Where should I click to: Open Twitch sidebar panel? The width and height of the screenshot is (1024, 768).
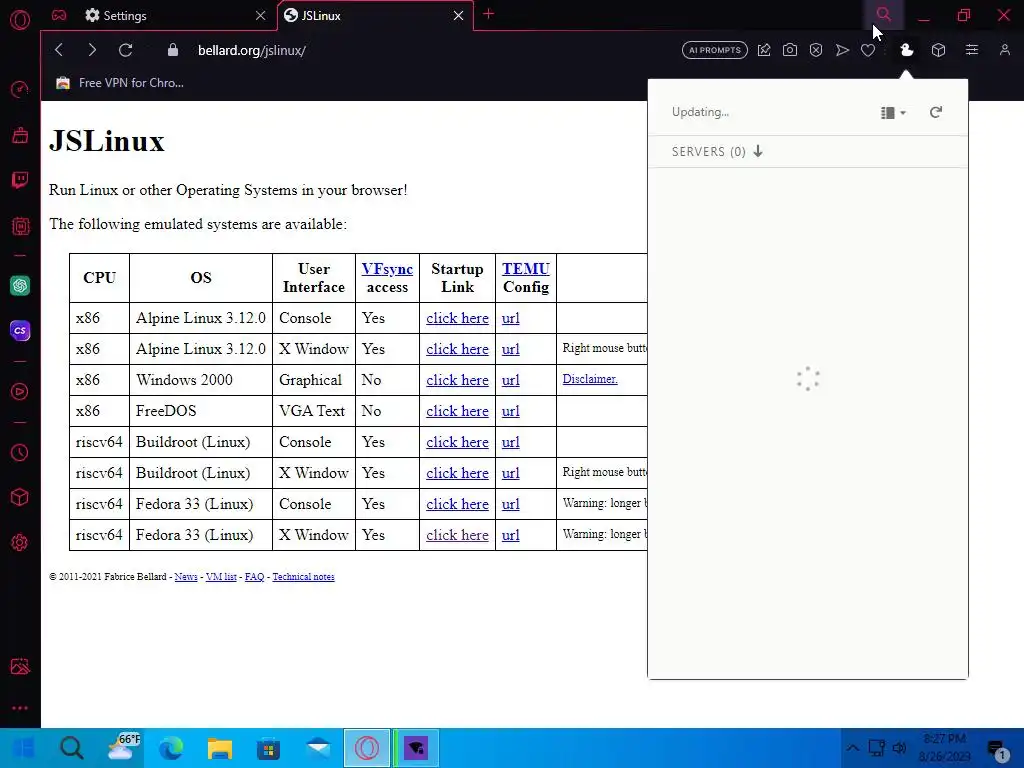coord(20,180)
